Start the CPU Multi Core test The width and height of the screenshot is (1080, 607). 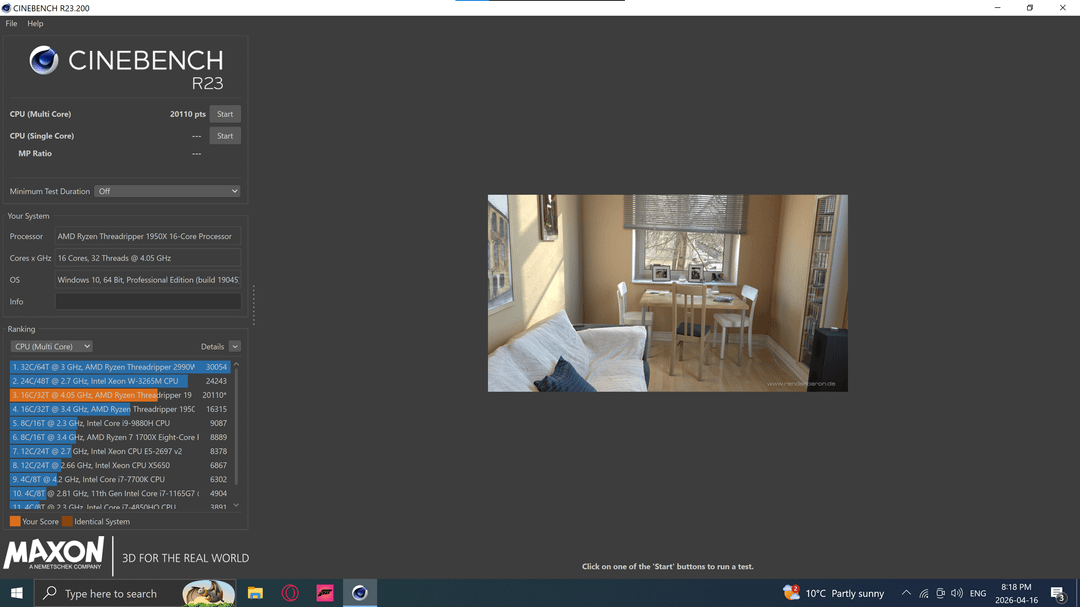pyautogui.click(x=225, y=114)
